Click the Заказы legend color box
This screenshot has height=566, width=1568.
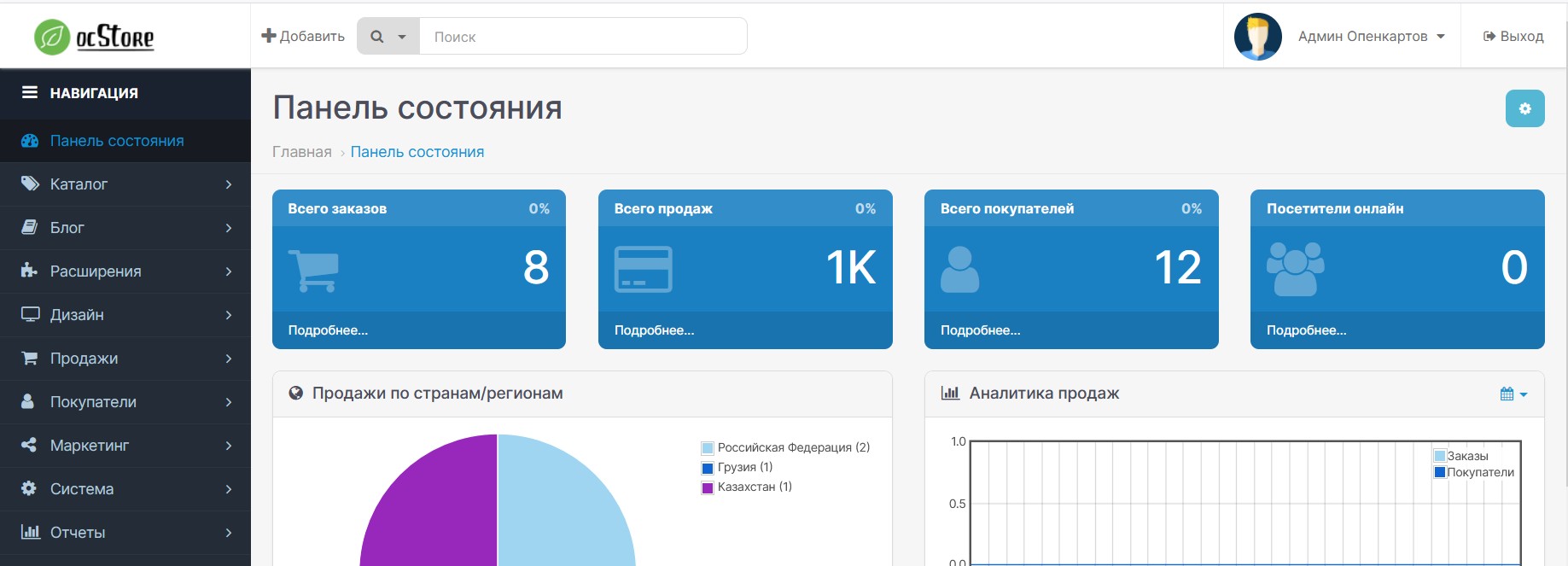coord(1440,456)
